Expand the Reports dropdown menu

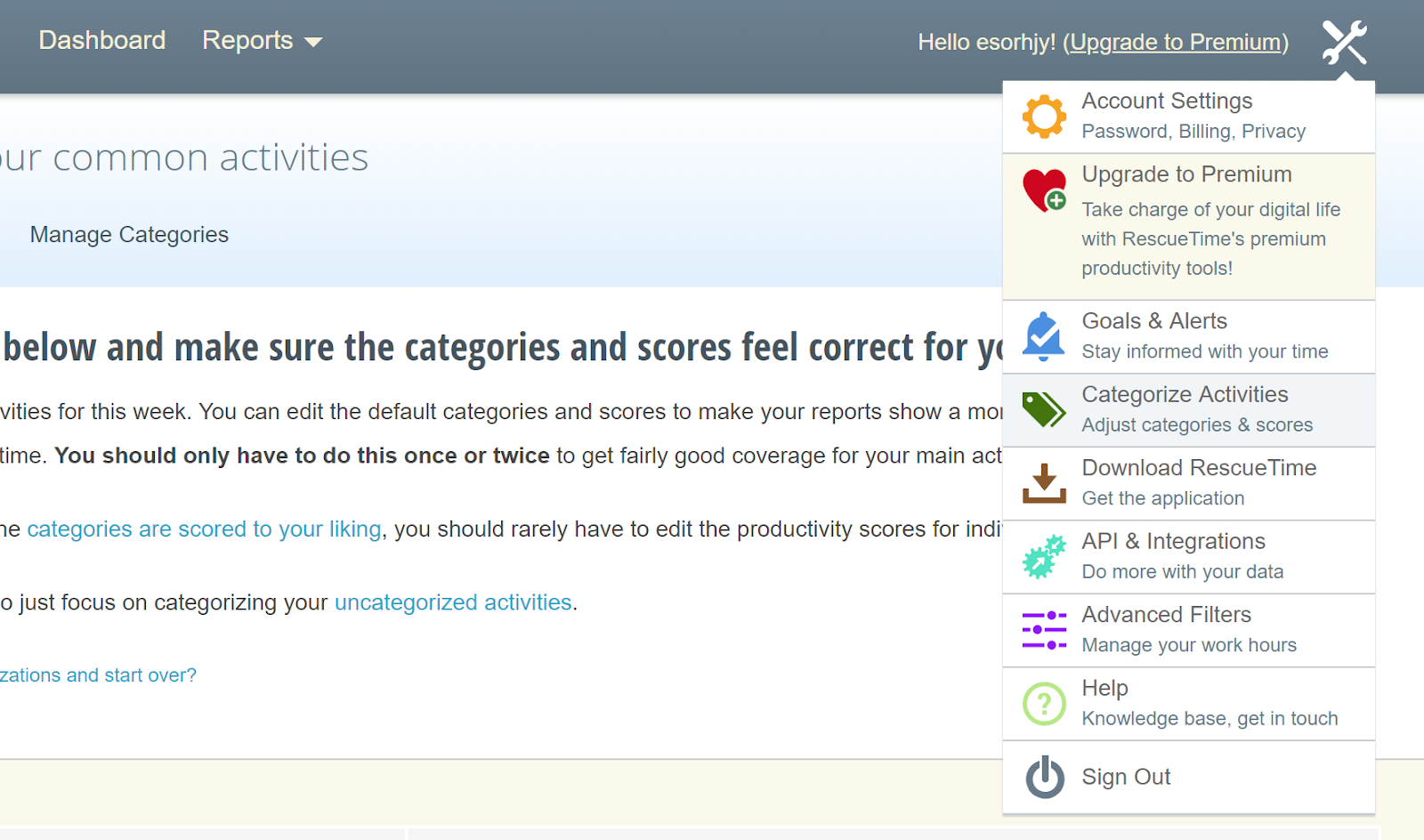coord(262,41)
